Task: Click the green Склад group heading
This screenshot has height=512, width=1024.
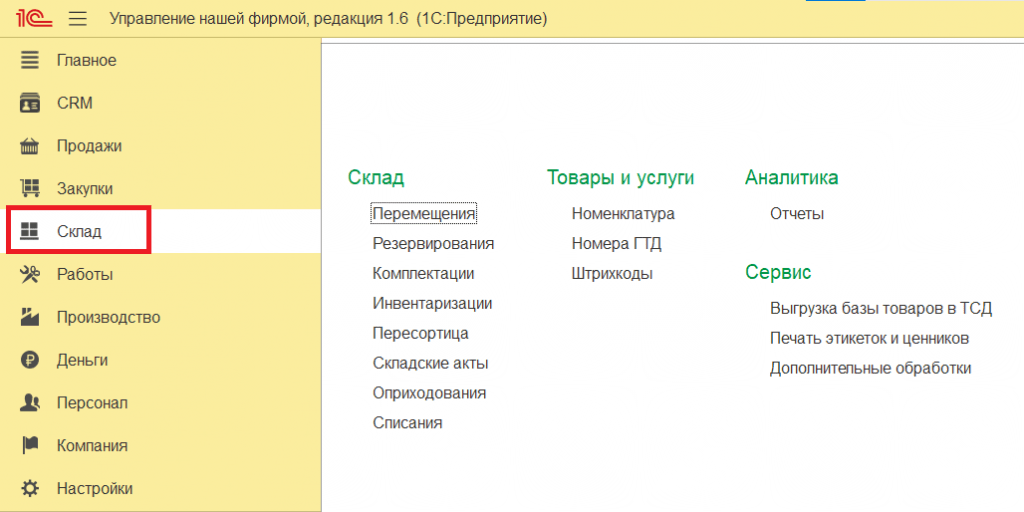Action: [x=376, y=178]
